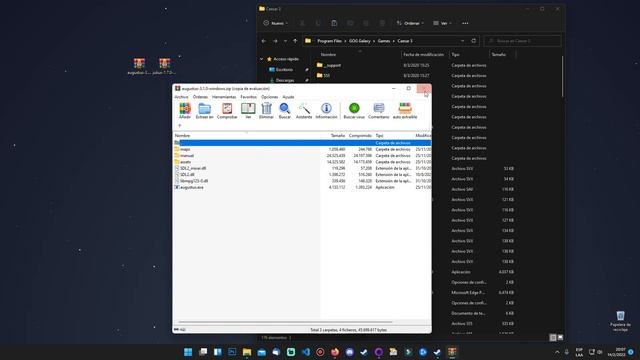Open Visual Studio Code from taskbar

[306, 352]
